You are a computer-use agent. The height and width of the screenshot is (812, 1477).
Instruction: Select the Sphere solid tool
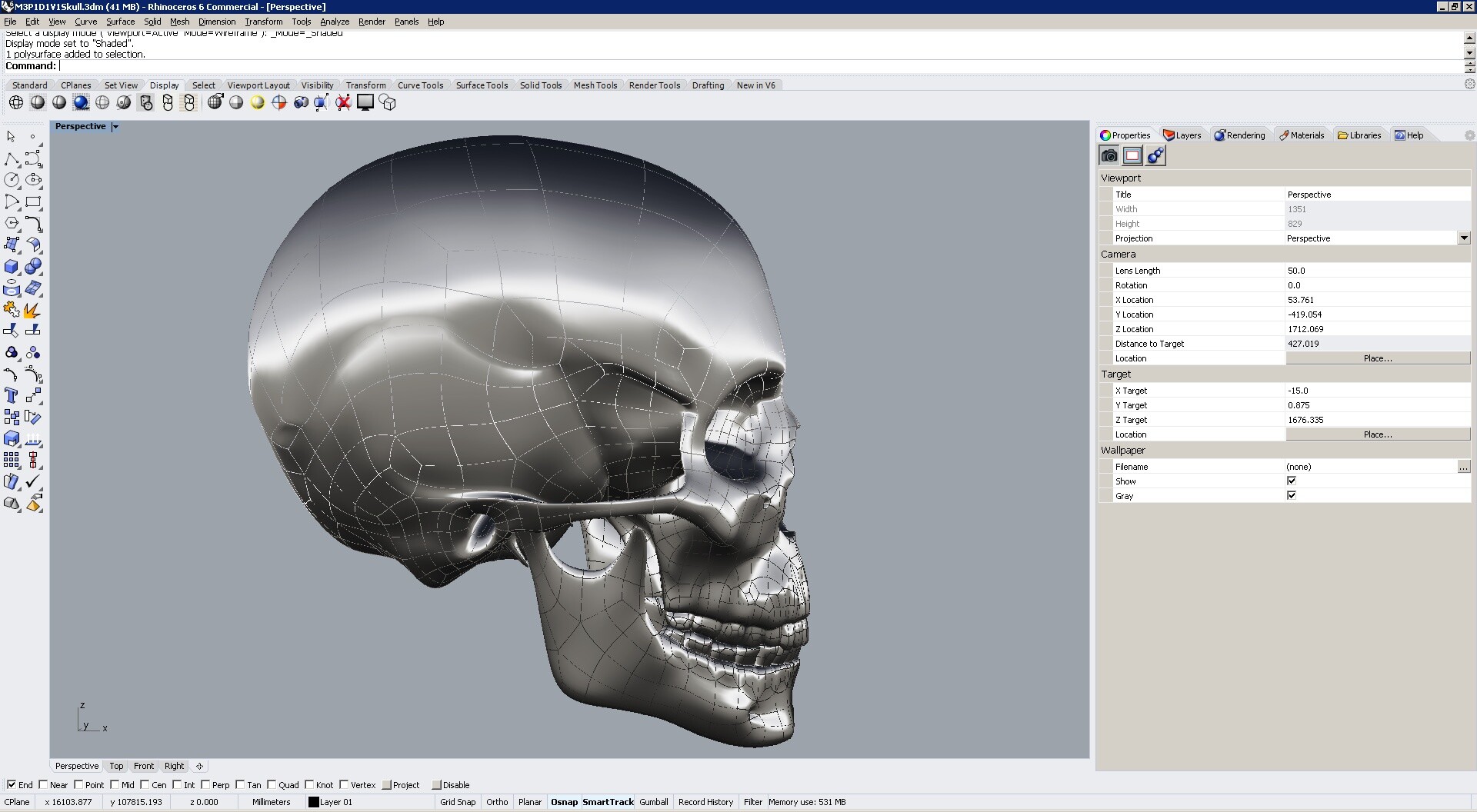coord(33,267)
